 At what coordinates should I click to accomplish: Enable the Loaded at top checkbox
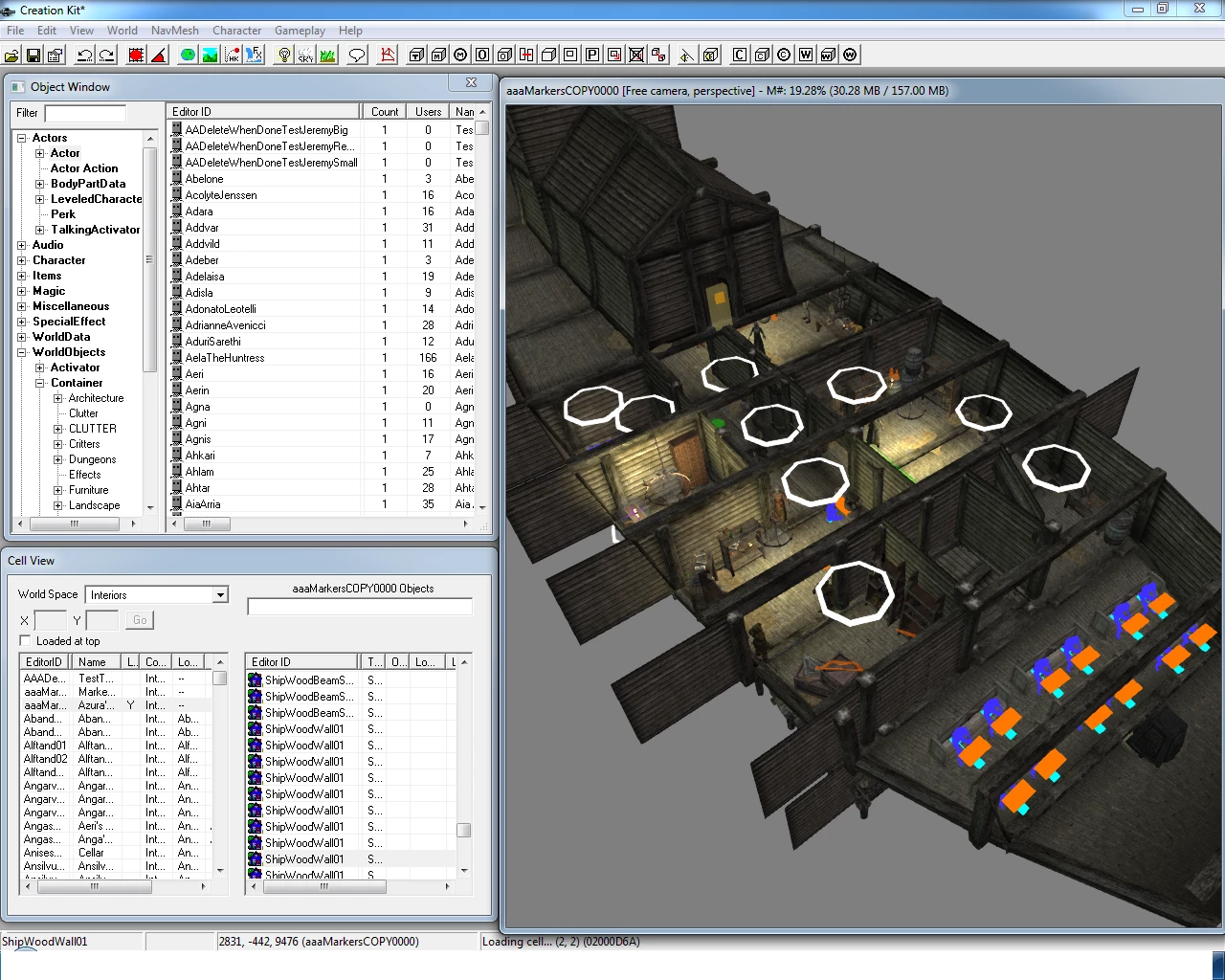pyautogui.click(x=26, y=640)
